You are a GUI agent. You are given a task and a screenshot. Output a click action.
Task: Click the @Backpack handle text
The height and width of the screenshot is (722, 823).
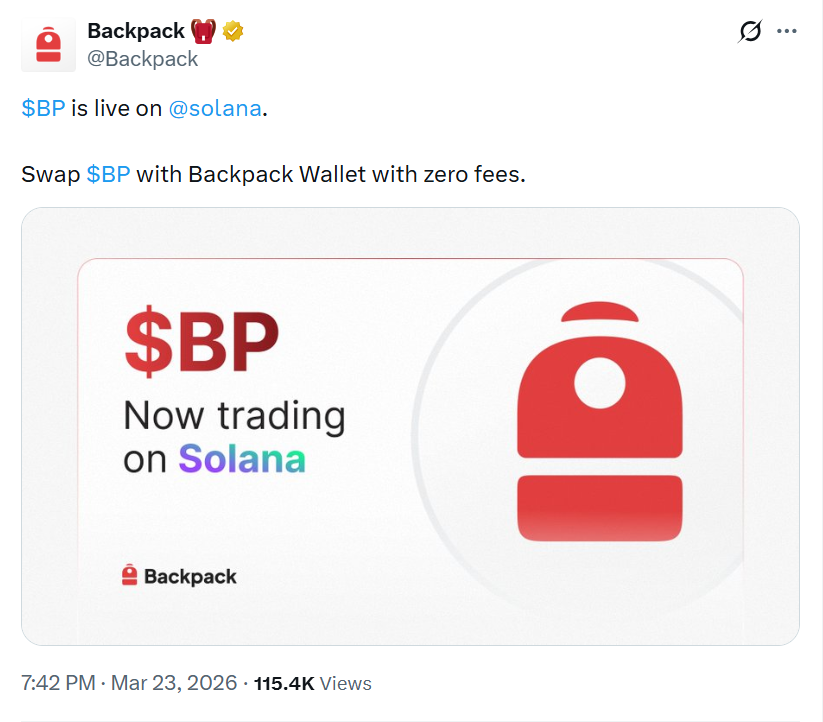pos(144,59)
